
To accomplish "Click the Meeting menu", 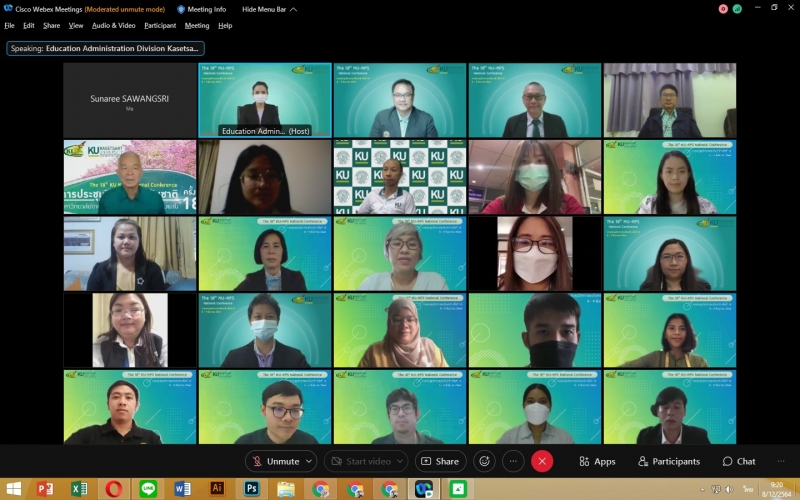I will (x=197, y=25).
